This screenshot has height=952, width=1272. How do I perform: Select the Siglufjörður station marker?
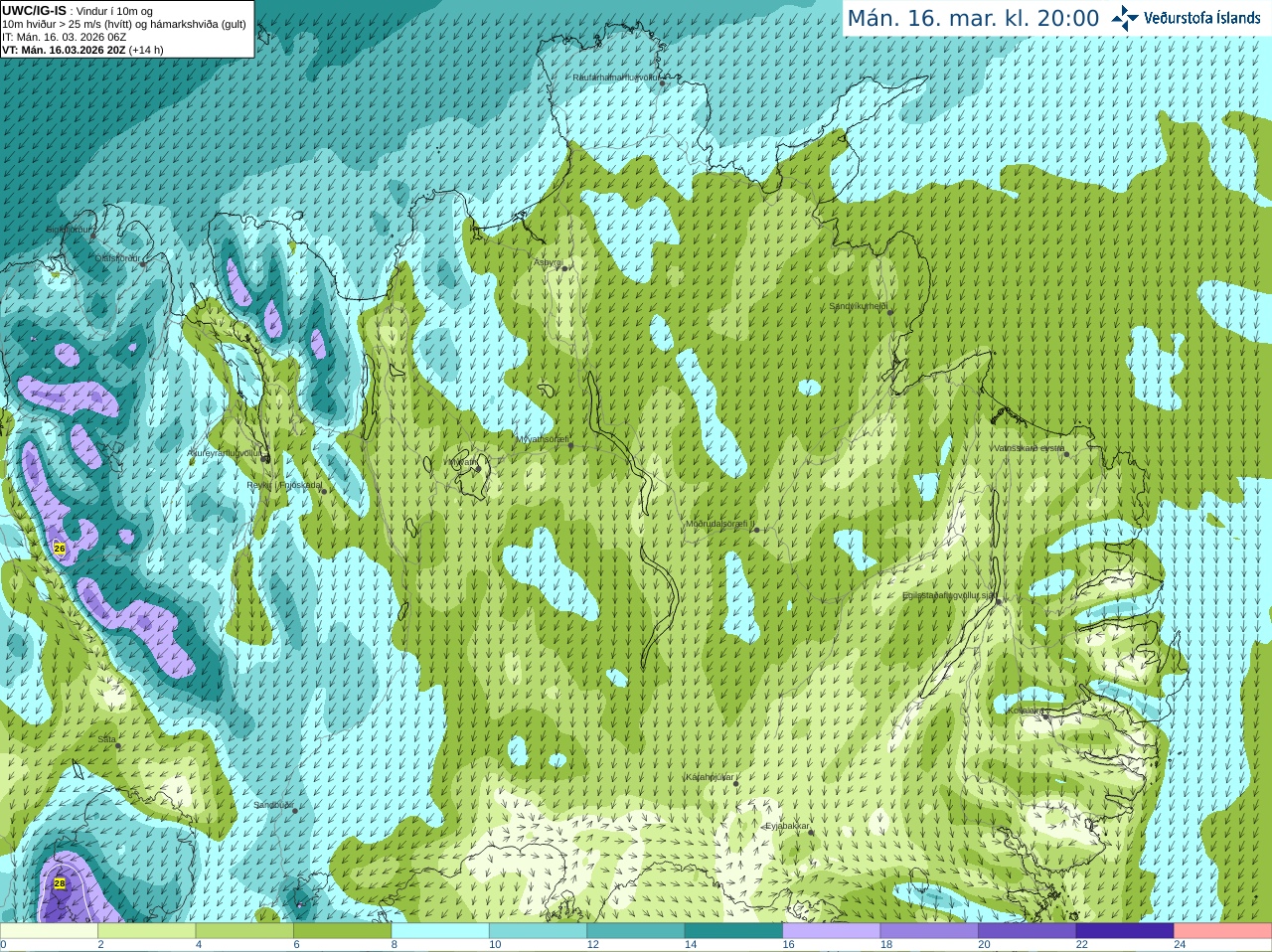93,236
